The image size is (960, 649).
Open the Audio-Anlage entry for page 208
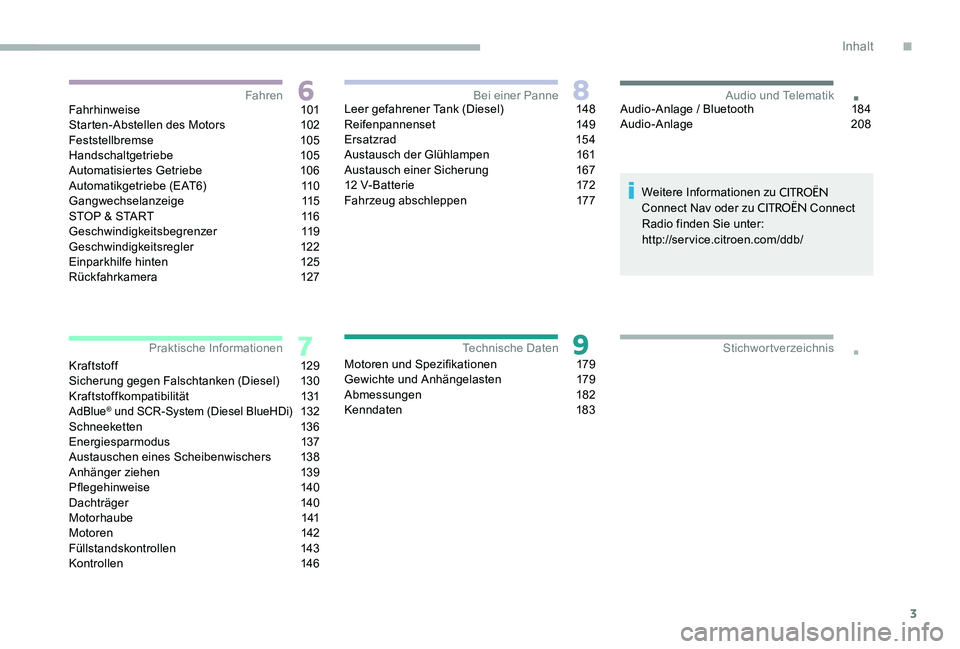tap(745, 124)
